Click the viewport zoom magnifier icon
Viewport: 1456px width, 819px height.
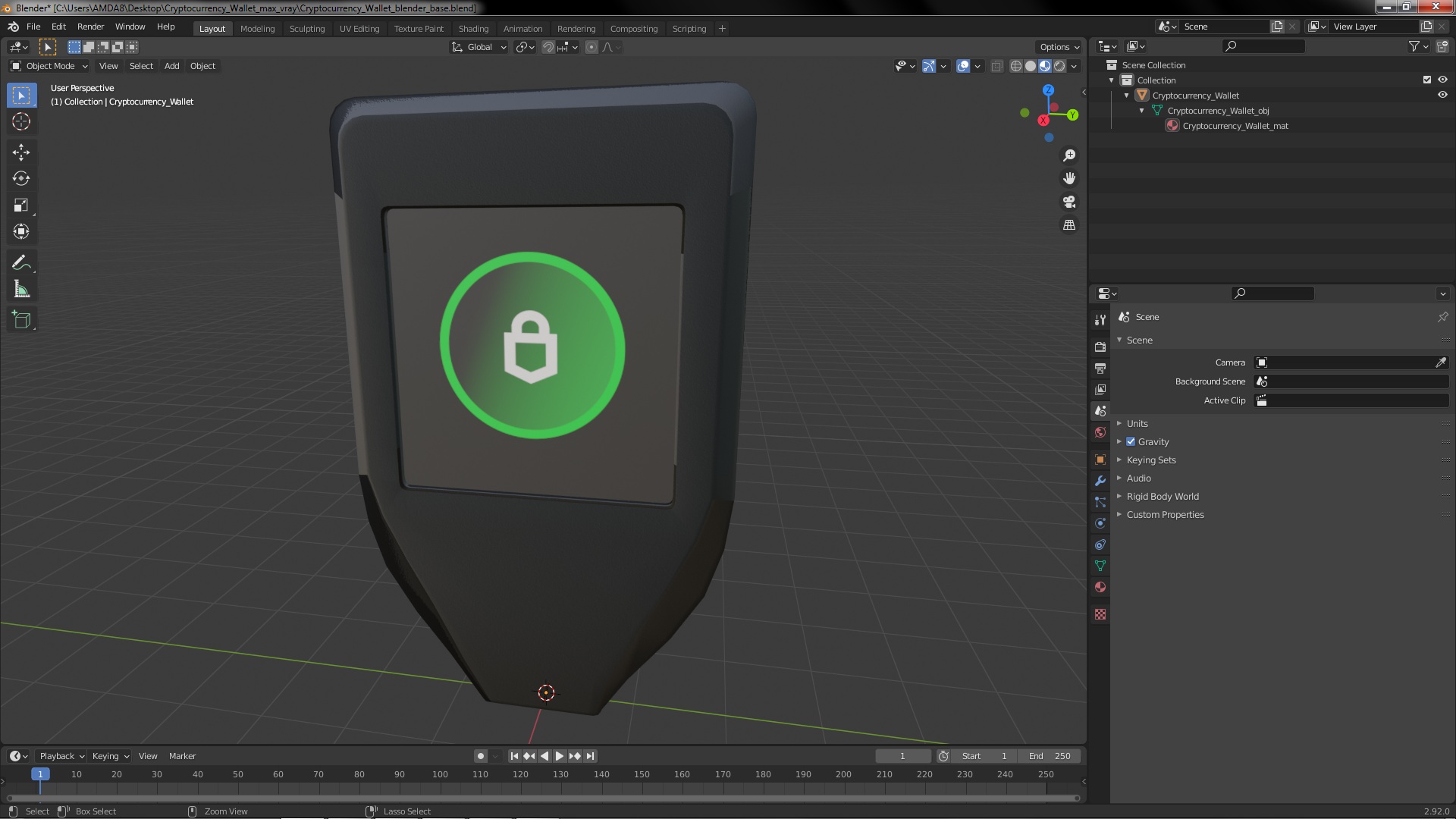(1069, 155)
